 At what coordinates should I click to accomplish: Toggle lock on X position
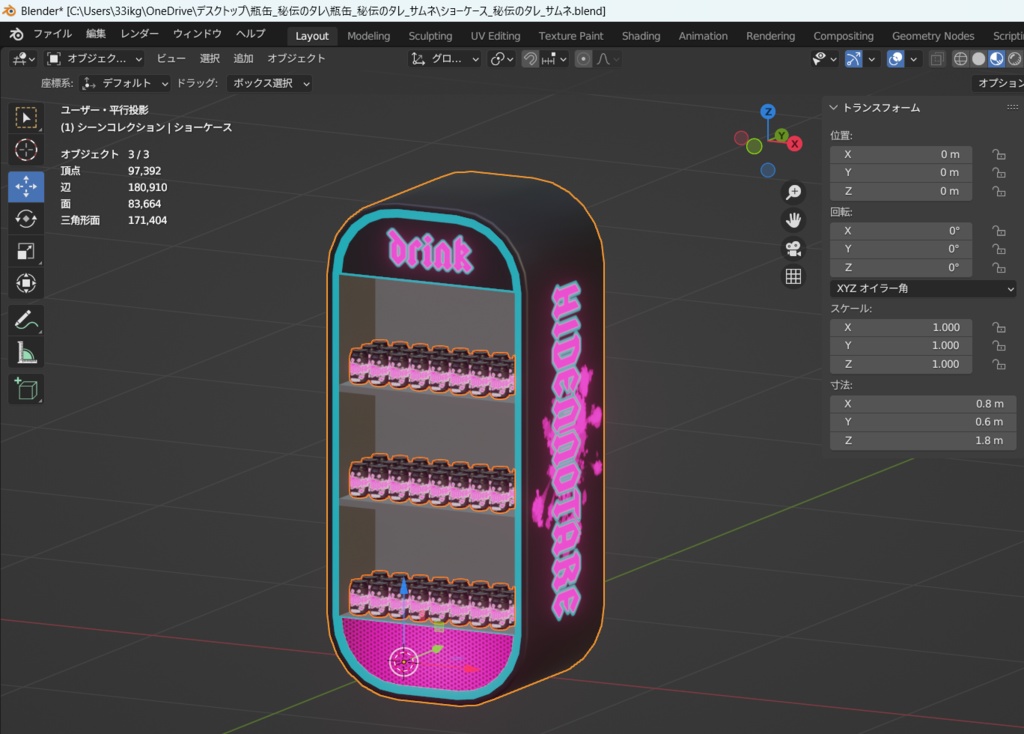tap(998, 154)
